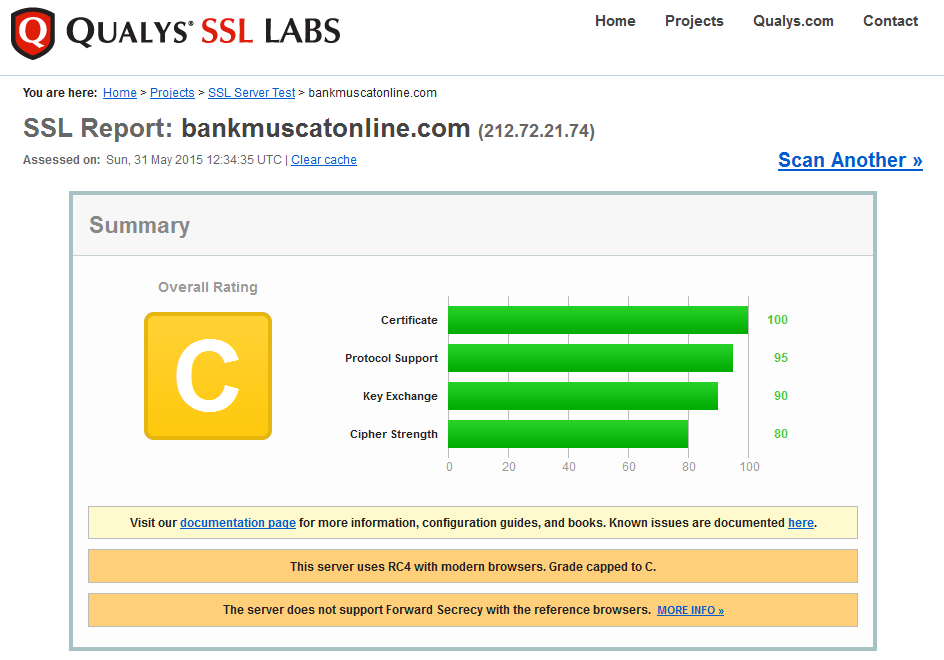The height and width of the screenshot is (660, 944).
Task: Click the 'Certificate' chart label
Action: (409, 320)
